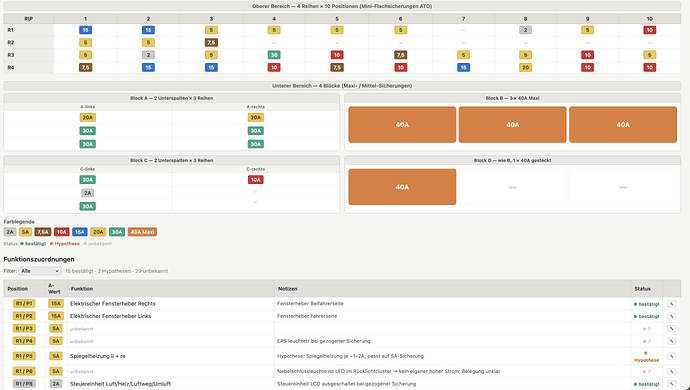Select the 7,5 fuse at R3 column 6
The height and width of the screenshot is (390, 690).
coord(400,55)
